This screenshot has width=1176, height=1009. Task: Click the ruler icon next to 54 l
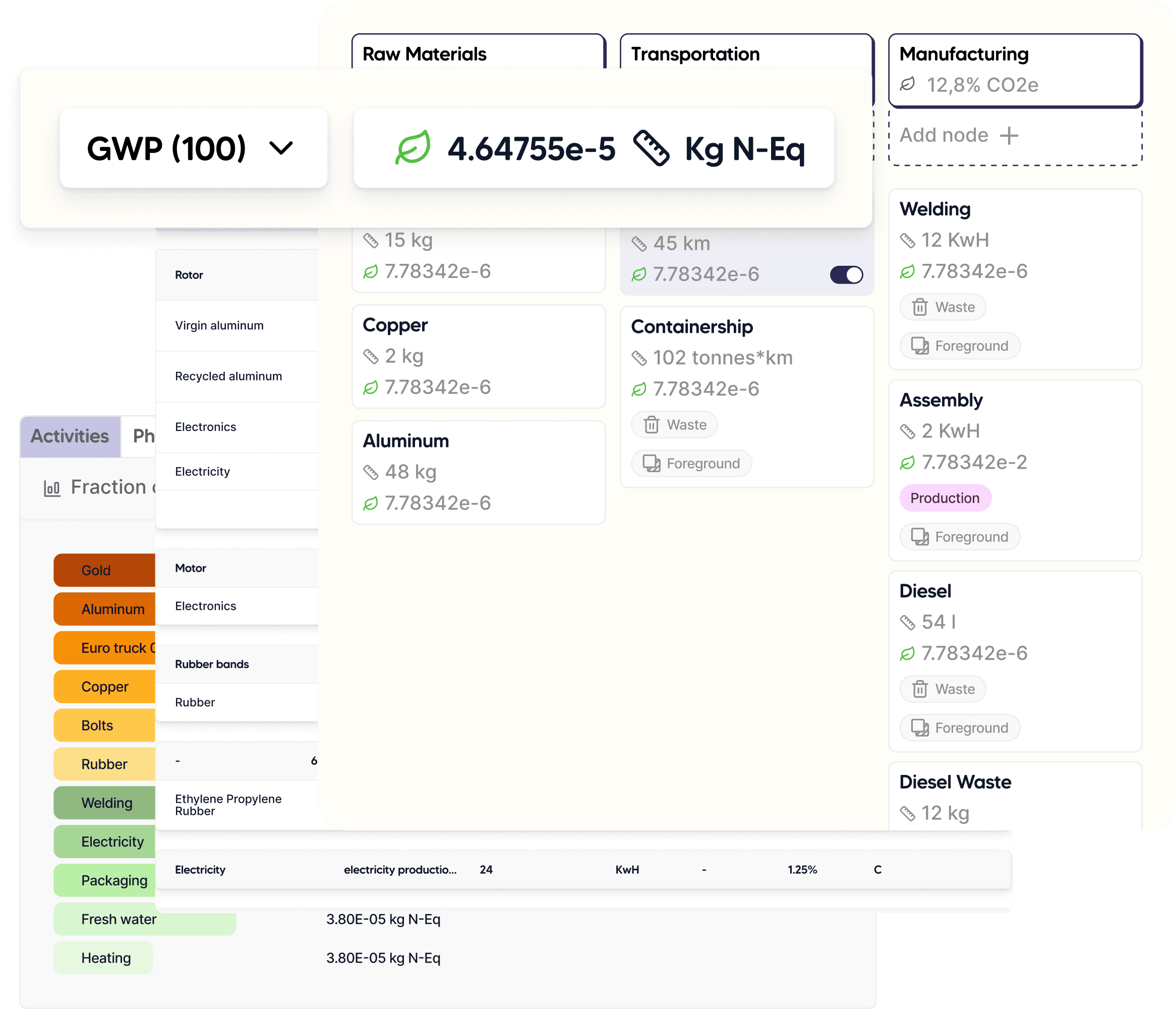908,623
